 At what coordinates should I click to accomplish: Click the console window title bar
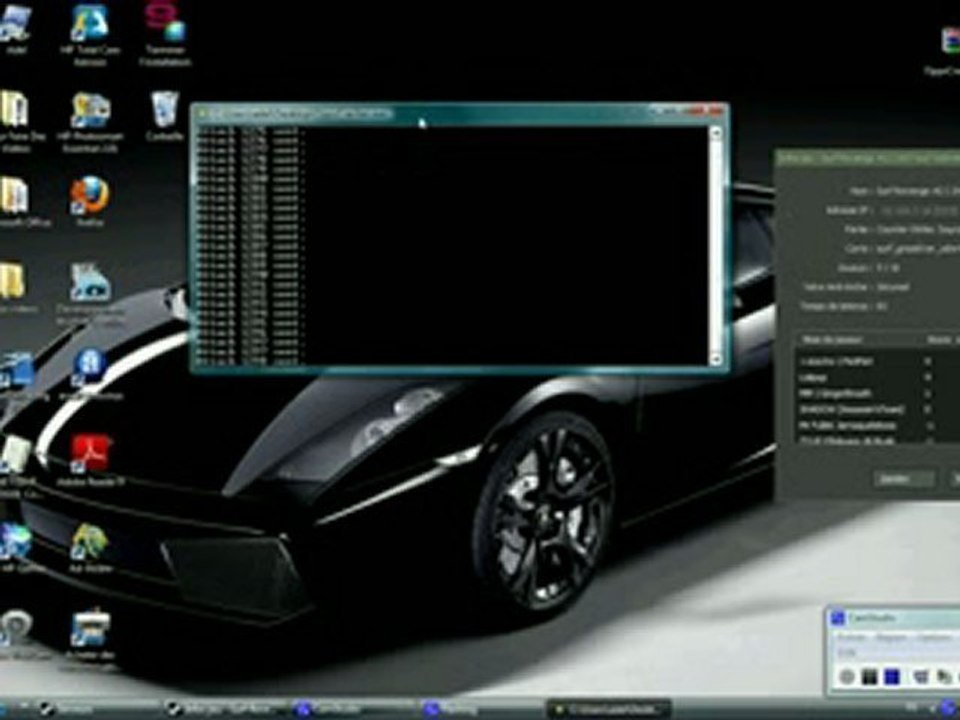[x=459, y=113]
